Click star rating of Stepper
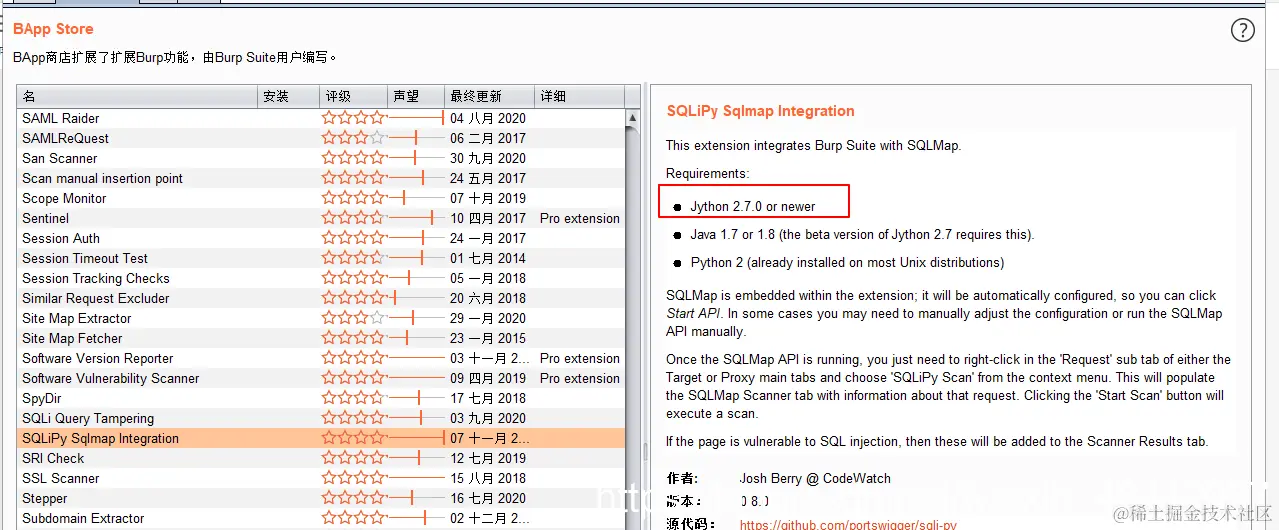1279x530 pixels. (x=353, y=498)
